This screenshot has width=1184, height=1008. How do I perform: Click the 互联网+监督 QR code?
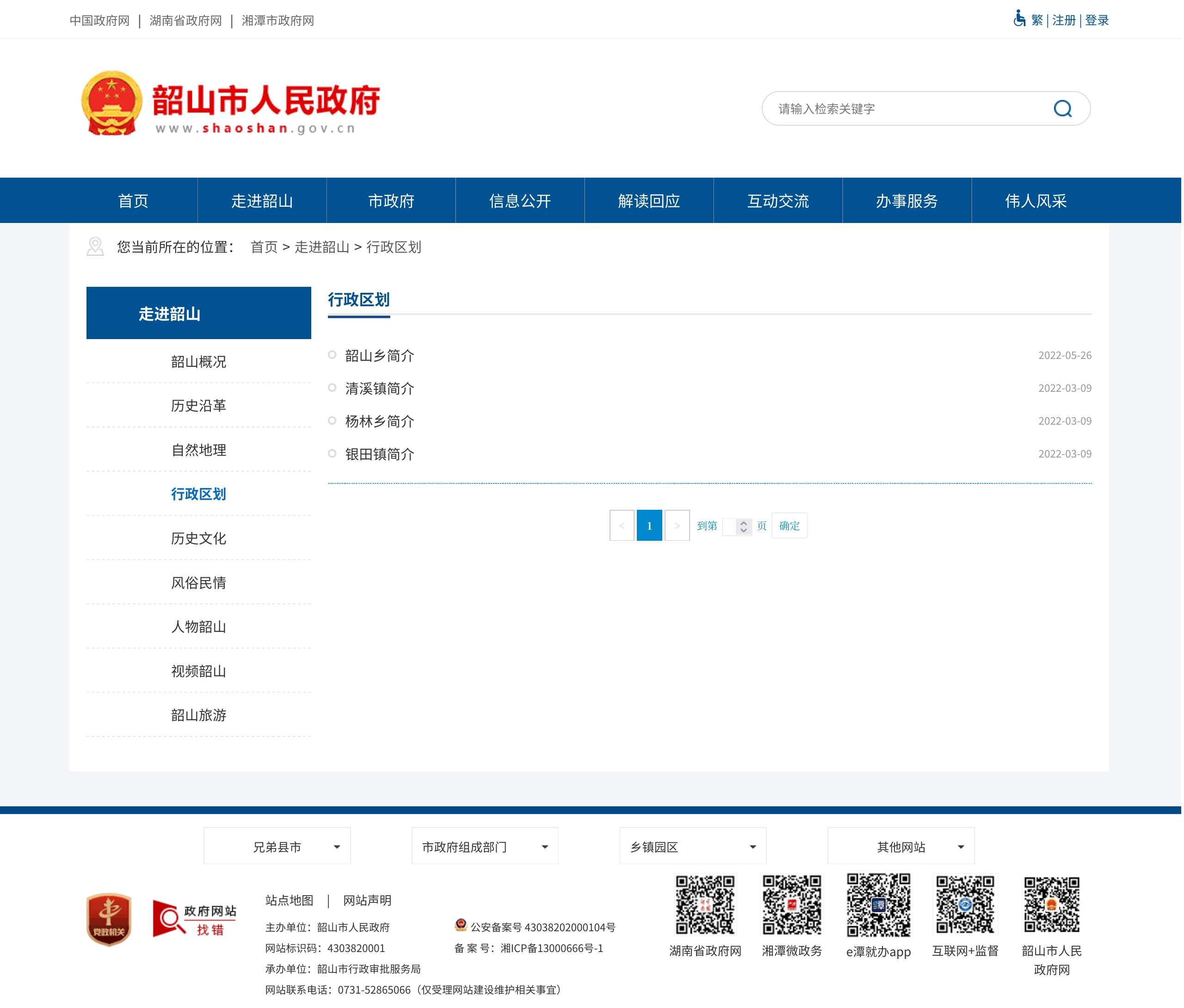(965, 904)
